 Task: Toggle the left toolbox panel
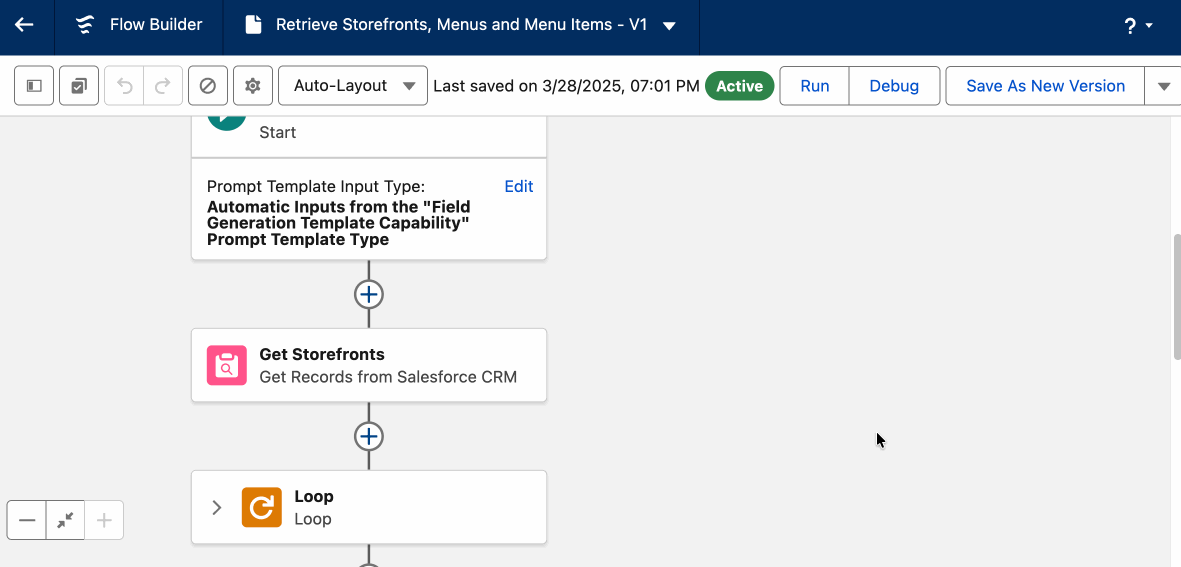(34, 86)
